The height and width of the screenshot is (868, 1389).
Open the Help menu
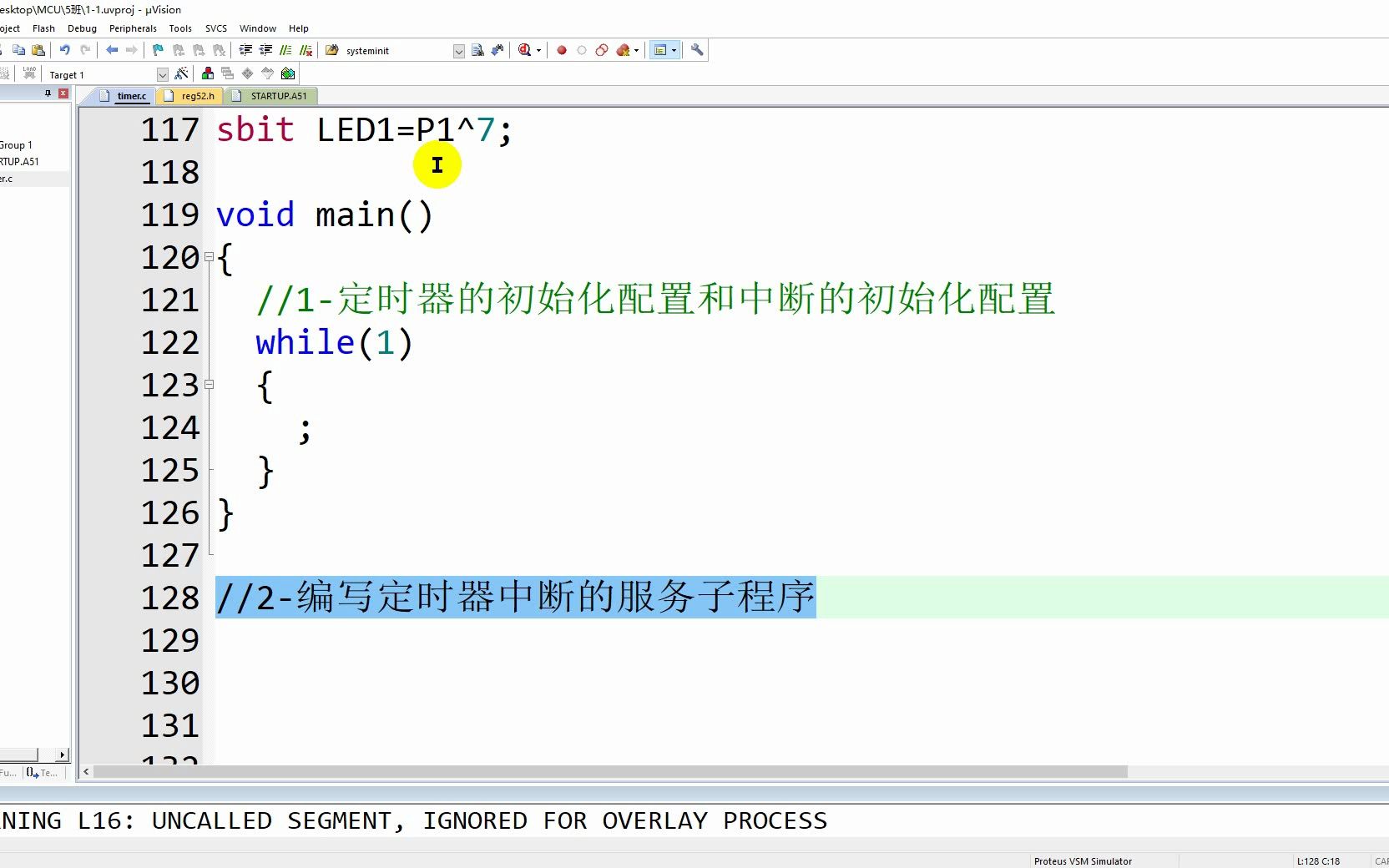coord(298,28)
